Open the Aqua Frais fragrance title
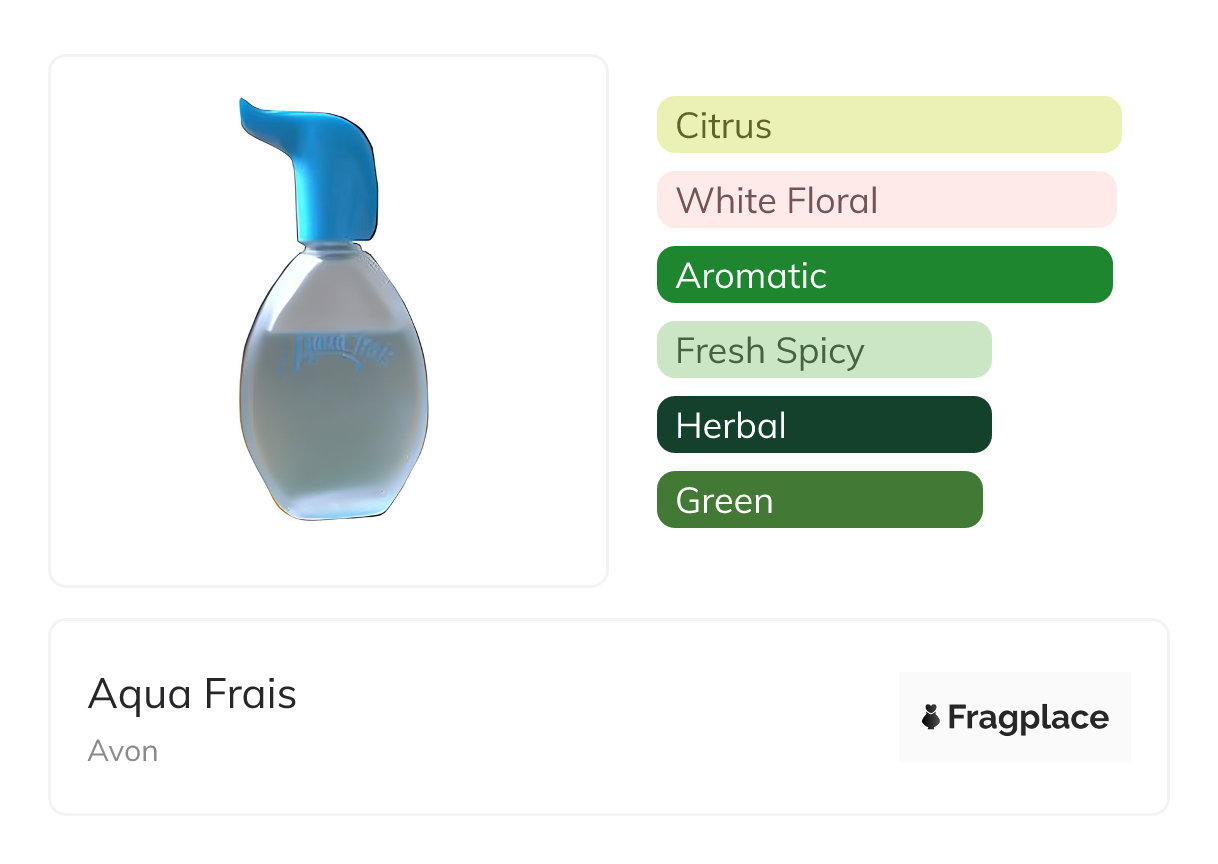This screenshot has height=864, width=1218. 192,693
